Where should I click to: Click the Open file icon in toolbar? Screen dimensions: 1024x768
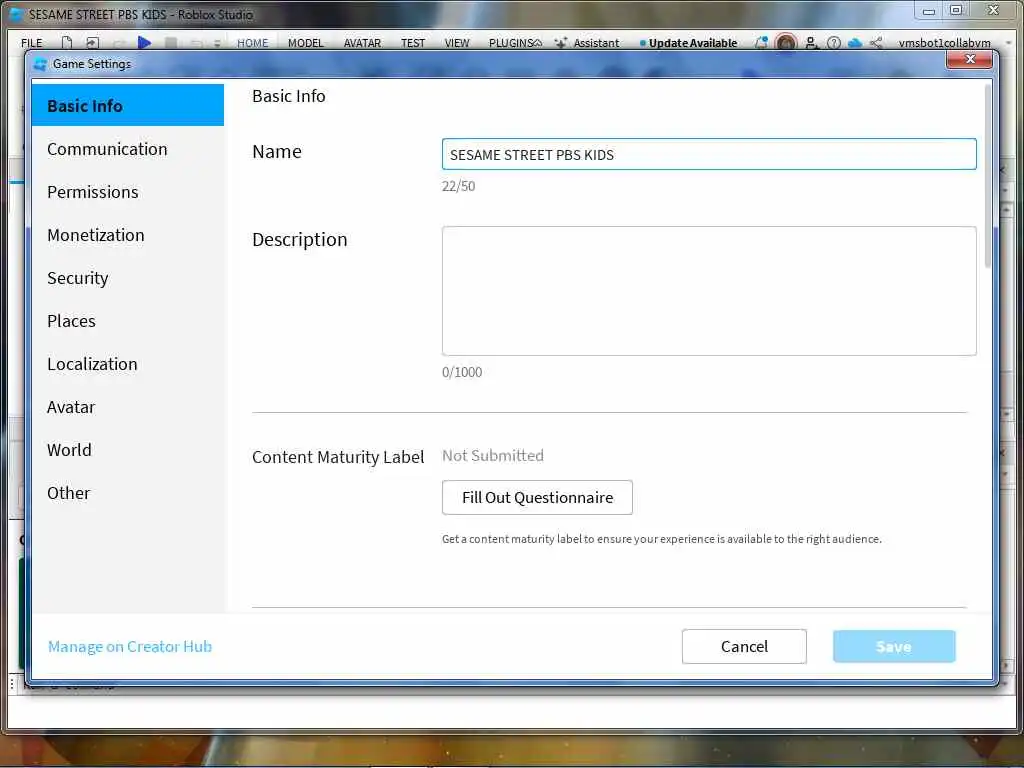click(x=93, y=42)
